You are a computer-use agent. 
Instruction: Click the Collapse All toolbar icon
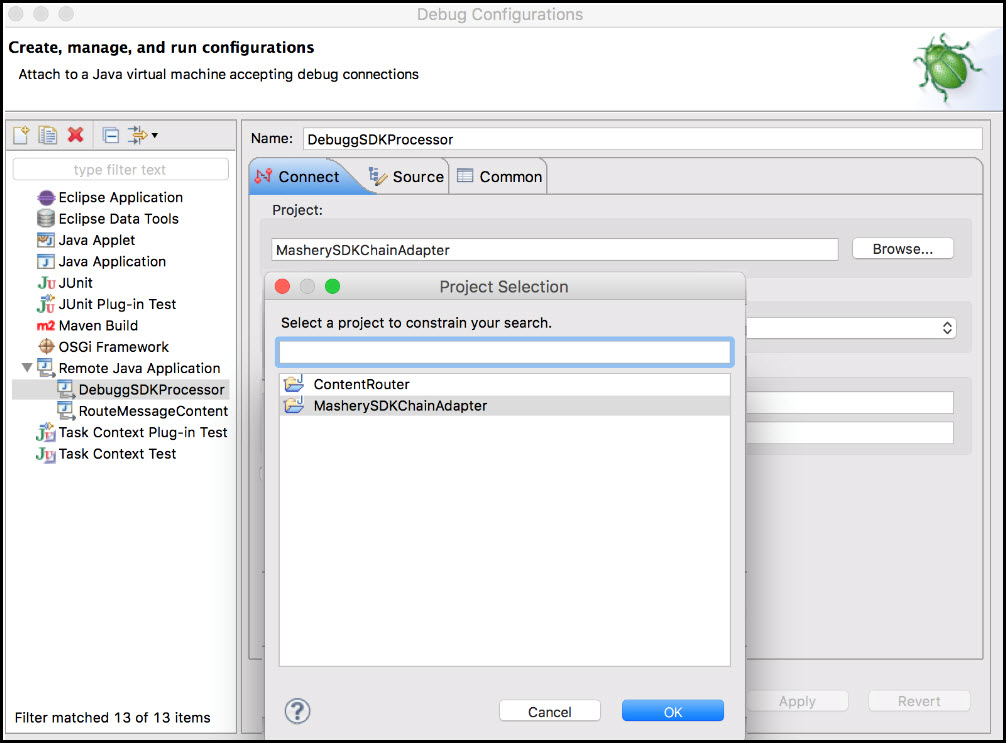click(111, 135)
